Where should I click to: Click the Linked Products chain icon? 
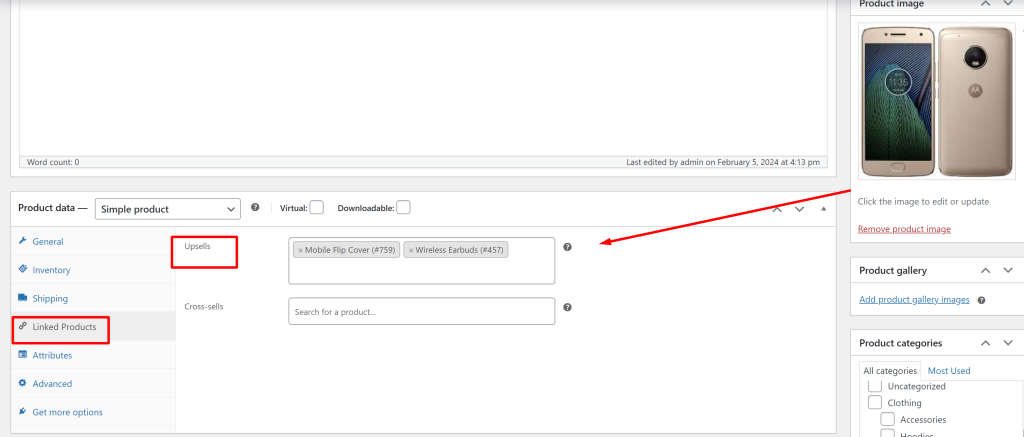[x=23, y=326]
